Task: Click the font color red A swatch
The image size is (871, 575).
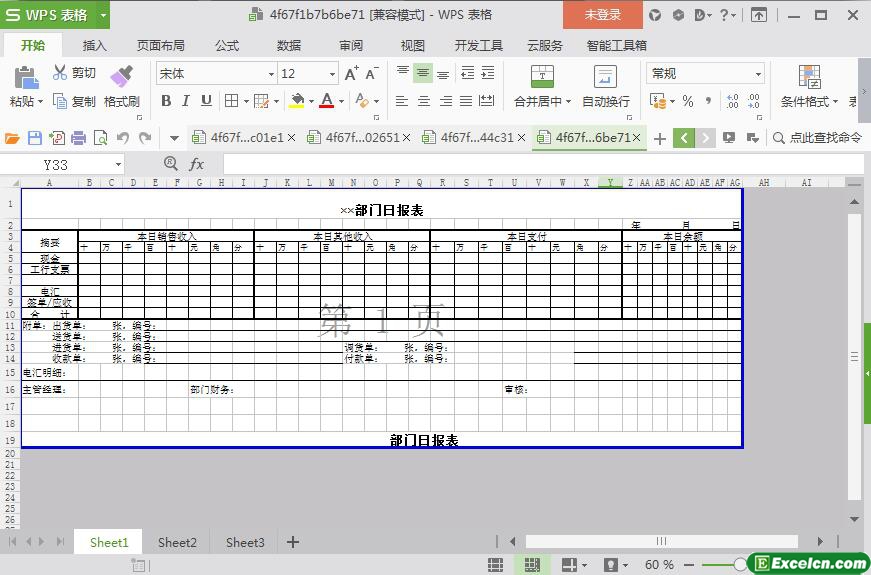Action: click(x=326, y=101)
